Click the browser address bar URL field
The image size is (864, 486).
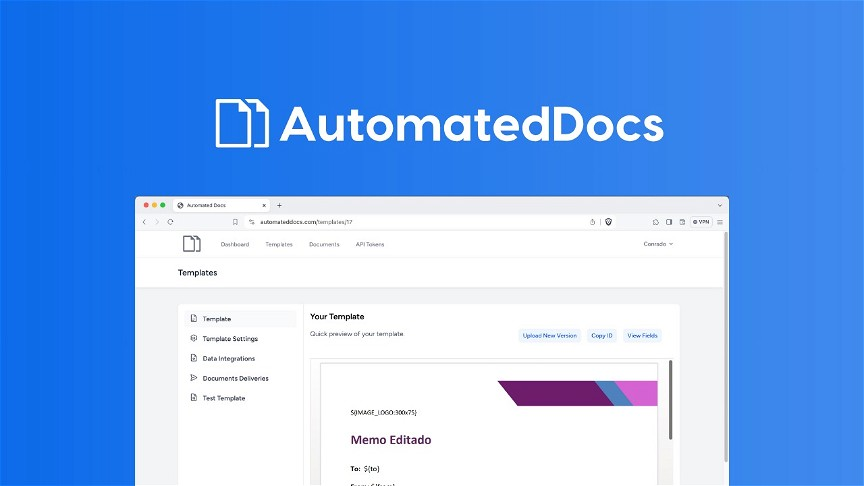(x=400, y=222)
